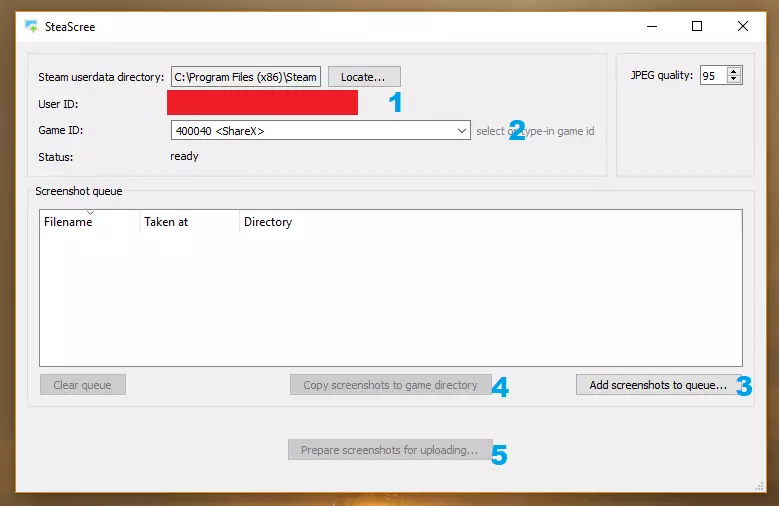
Task: Click Add screenshots to queue… button
Action: pyautogui.click(x=658, y=385)
